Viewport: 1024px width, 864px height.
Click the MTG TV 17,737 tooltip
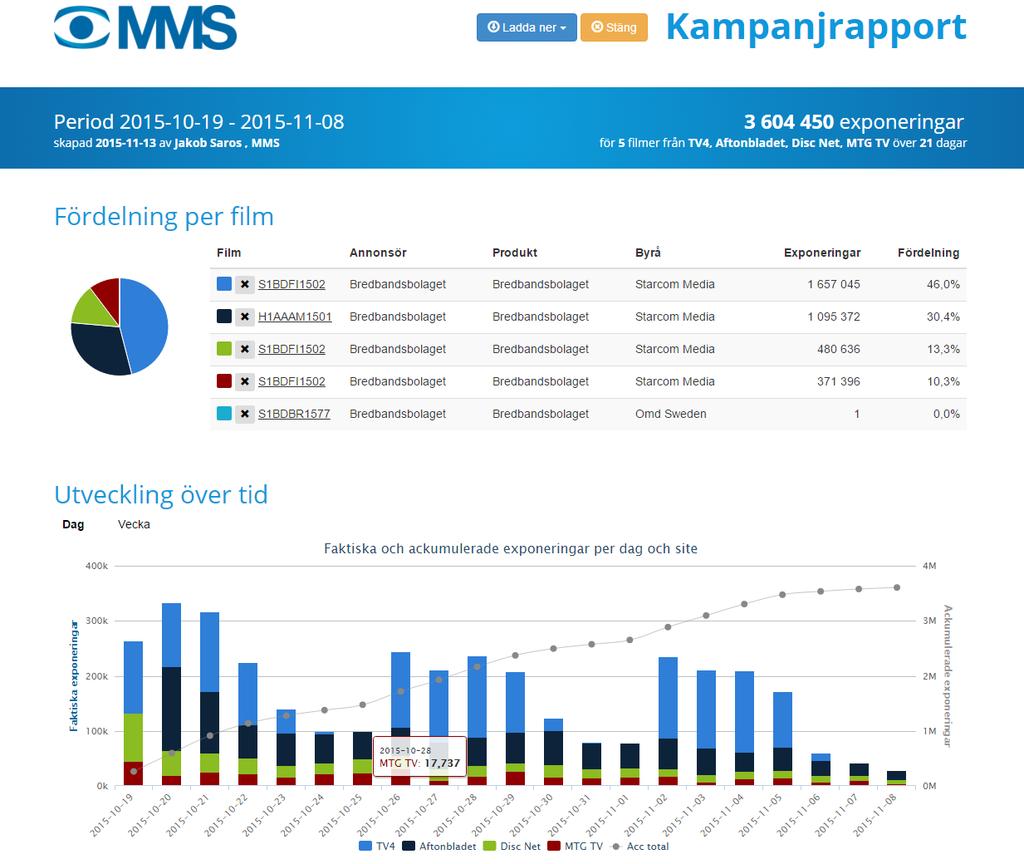click(420, 757)
